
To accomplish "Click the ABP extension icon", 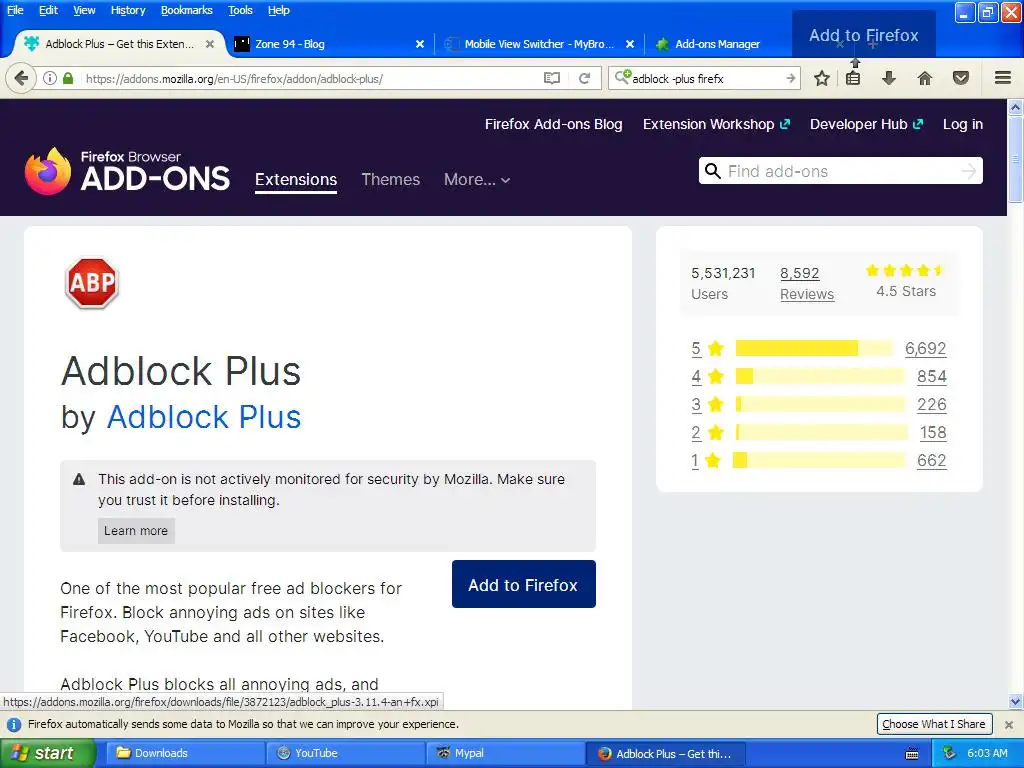I will [x=92, y=283].
